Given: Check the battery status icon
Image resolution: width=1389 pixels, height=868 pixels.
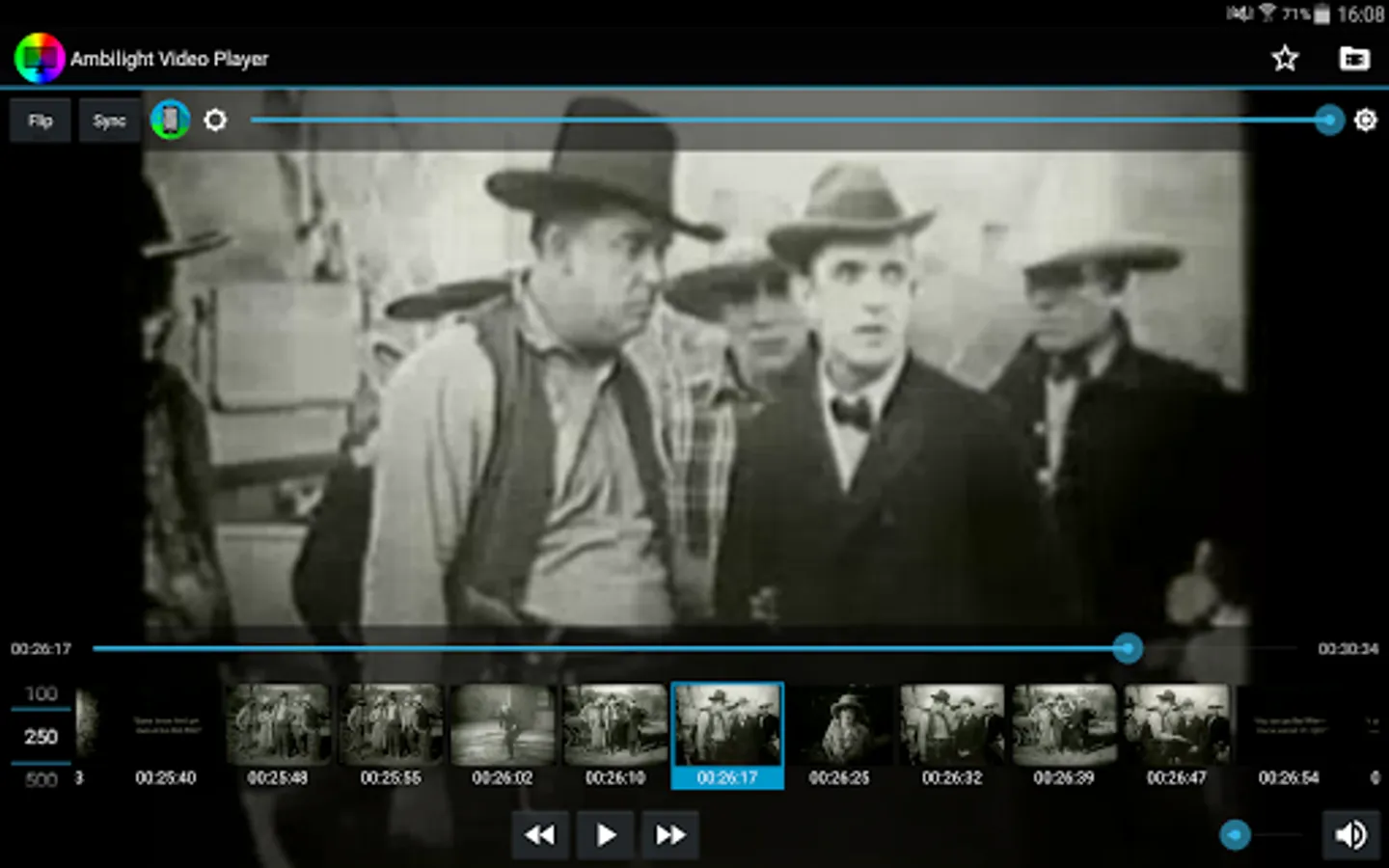Looking at the screenshot, I should tap(1321, 14).
